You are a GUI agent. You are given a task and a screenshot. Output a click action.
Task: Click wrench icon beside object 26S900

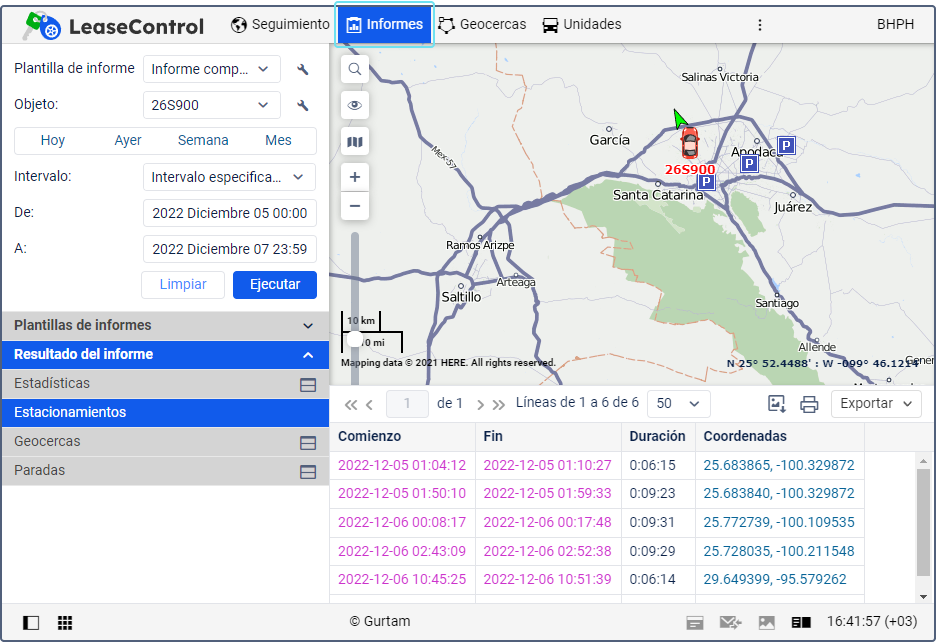[303, 105]
